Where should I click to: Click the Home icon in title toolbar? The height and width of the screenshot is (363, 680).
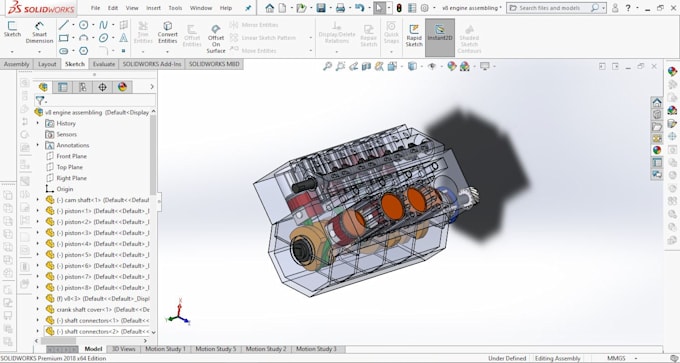269,8
